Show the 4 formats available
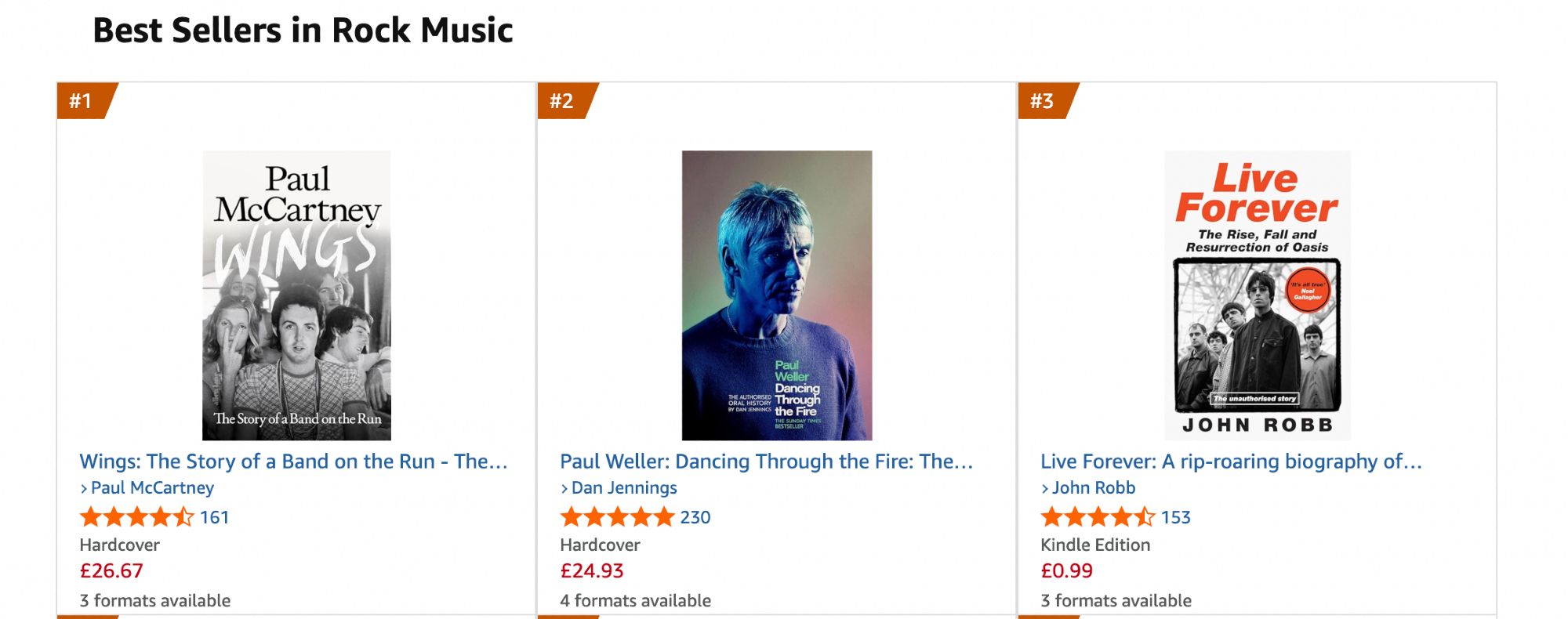This screenshot has width=1568, height=619. [635, 601]
